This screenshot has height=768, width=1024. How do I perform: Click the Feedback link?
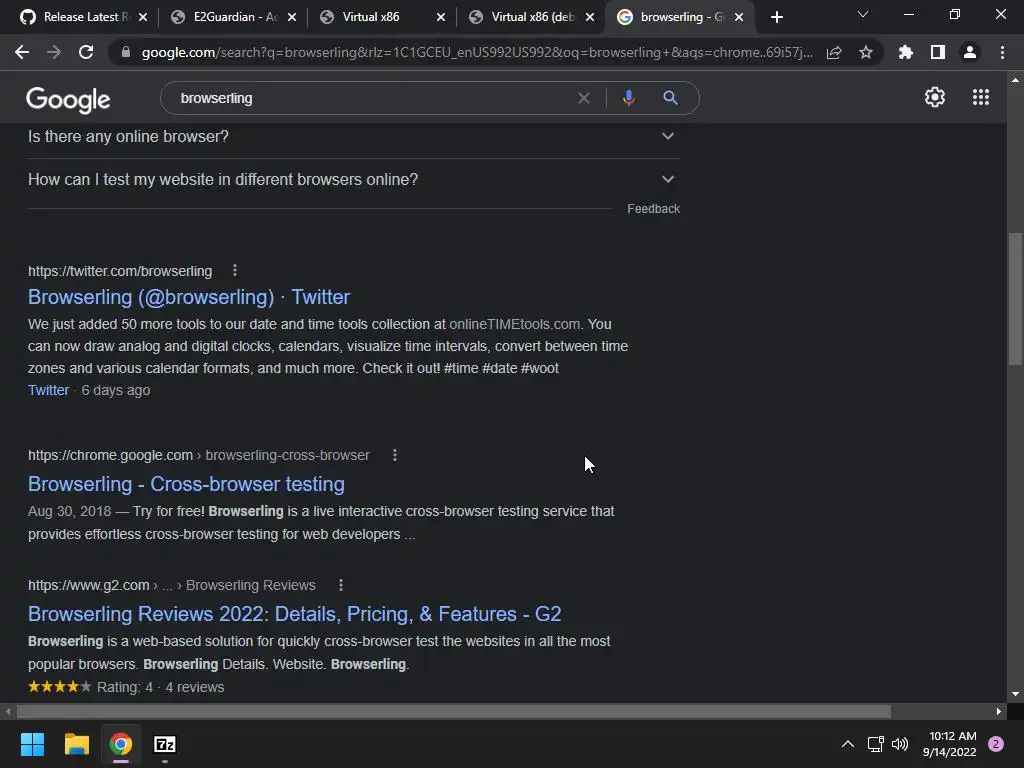pyautogui.click(x=654, y=209)
